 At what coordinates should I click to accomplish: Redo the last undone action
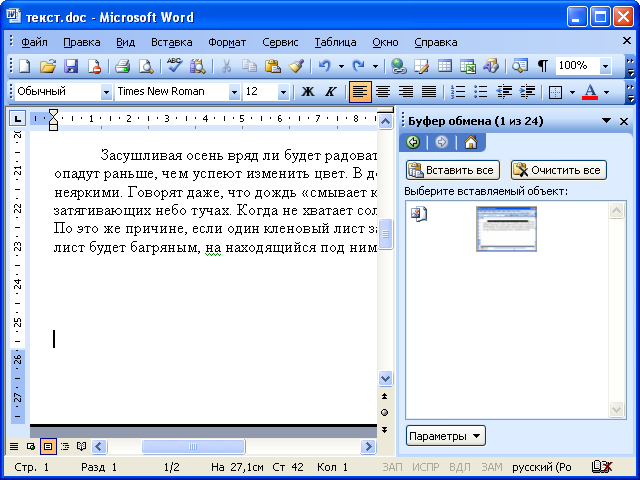pos(358,66)
